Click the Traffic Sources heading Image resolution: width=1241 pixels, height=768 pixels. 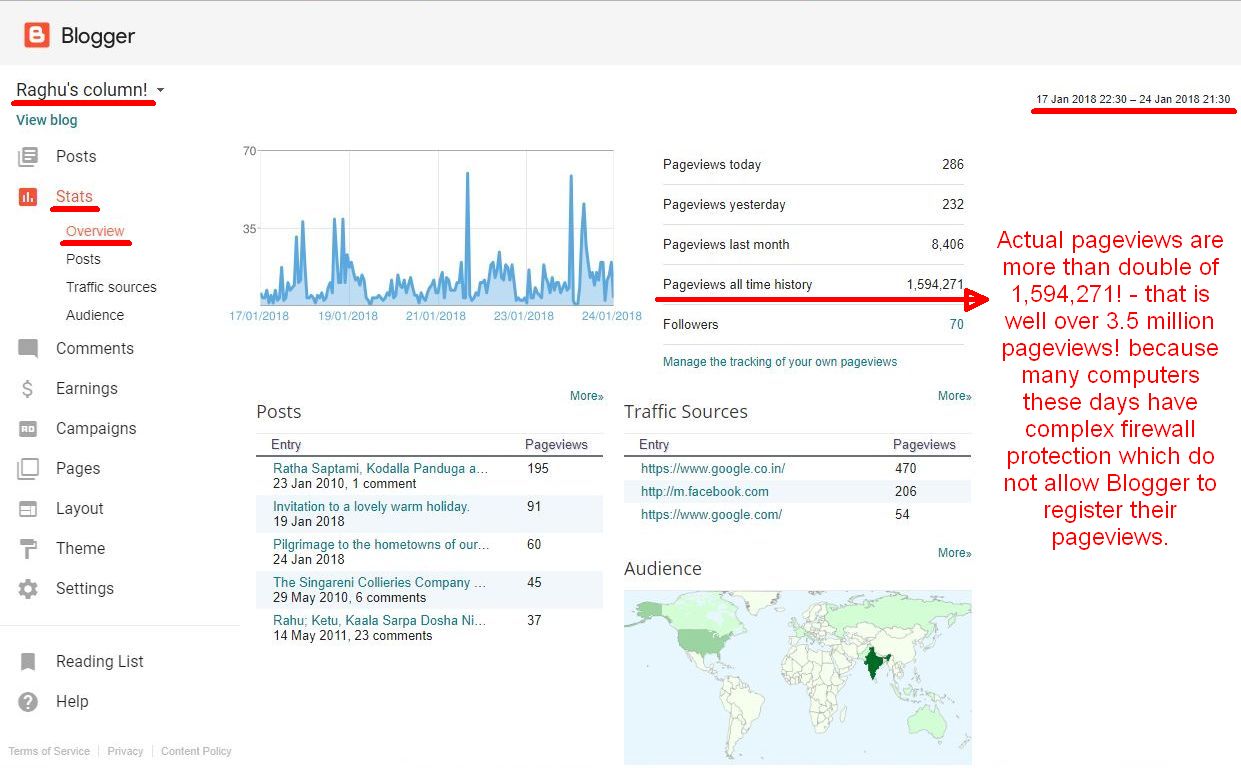[686, 412]
